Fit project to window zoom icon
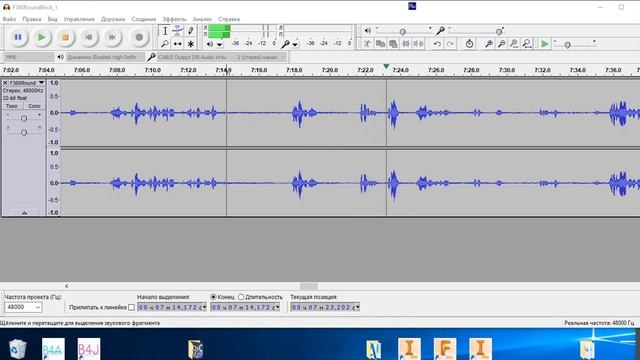Screen dimensions: 640x360 527,43
